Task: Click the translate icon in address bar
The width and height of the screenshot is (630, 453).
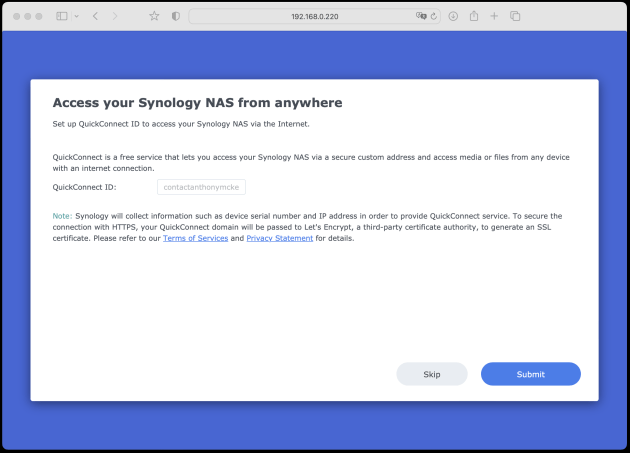Action: 421,16
